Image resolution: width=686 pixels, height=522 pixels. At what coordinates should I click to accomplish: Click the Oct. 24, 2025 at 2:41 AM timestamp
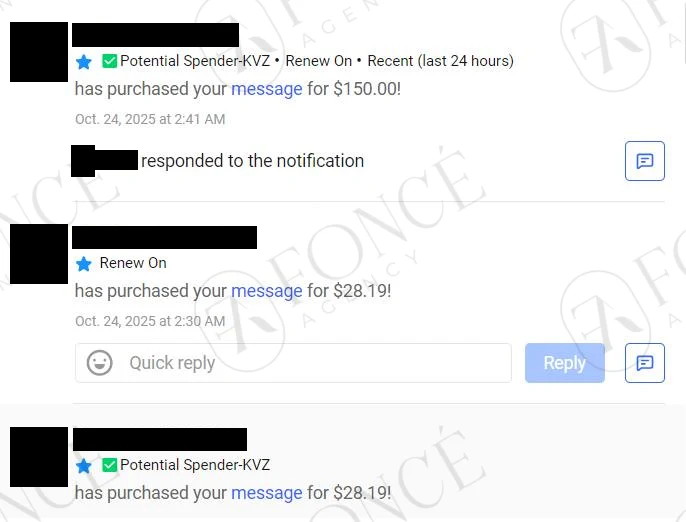(150, 119)
